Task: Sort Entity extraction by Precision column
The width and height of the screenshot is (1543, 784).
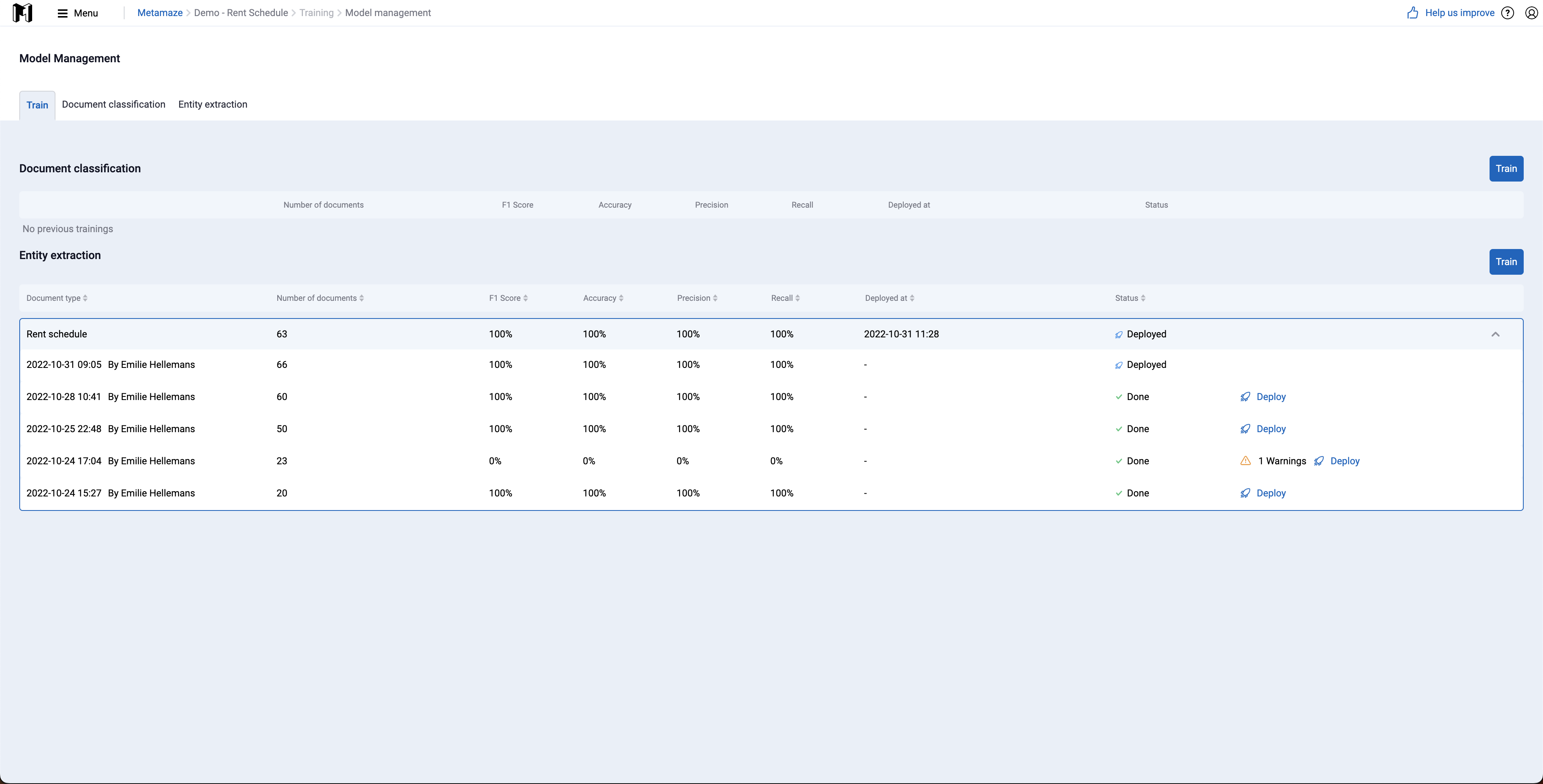Action: click(x=697, y=298)
